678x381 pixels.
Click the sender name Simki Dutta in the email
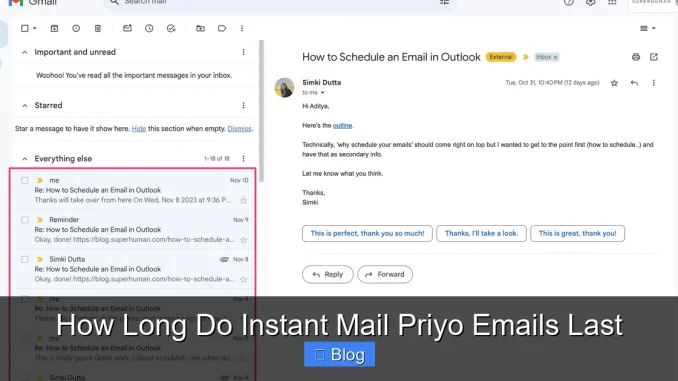pyautogui.click(x=321, y=83)
